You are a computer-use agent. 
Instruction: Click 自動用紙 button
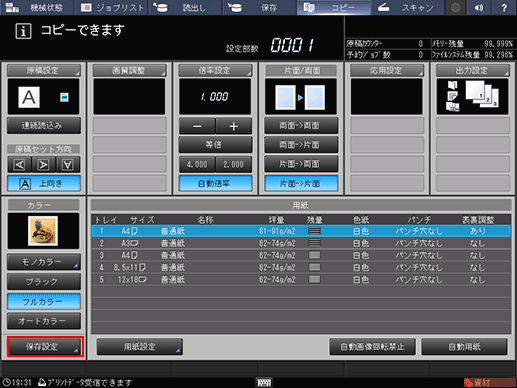(x=464, y=347)
